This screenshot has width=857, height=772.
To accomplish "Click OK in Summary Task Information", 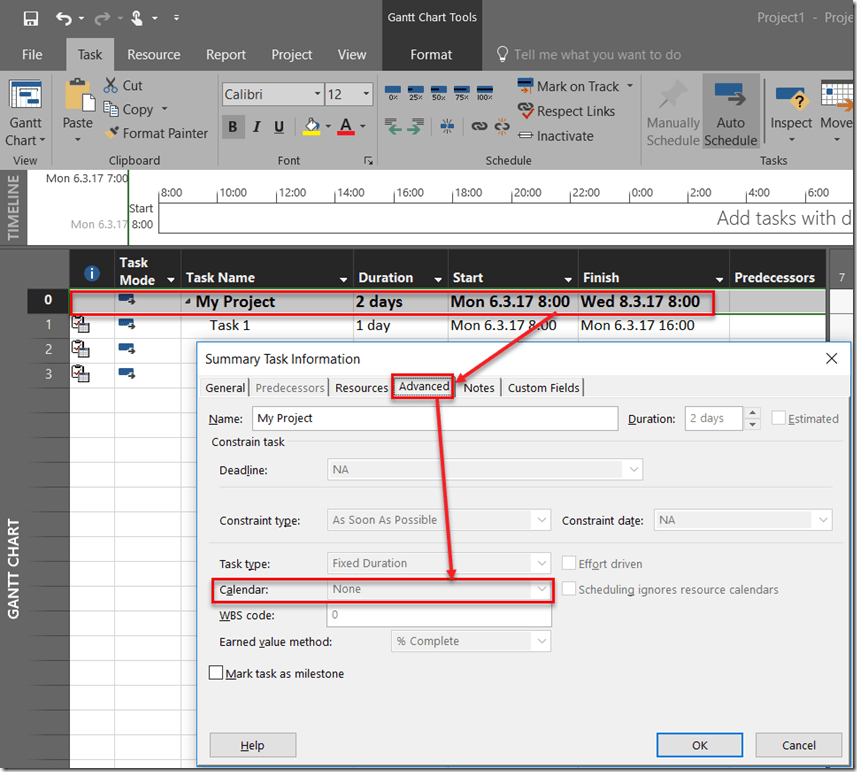I will click(699, 745).
